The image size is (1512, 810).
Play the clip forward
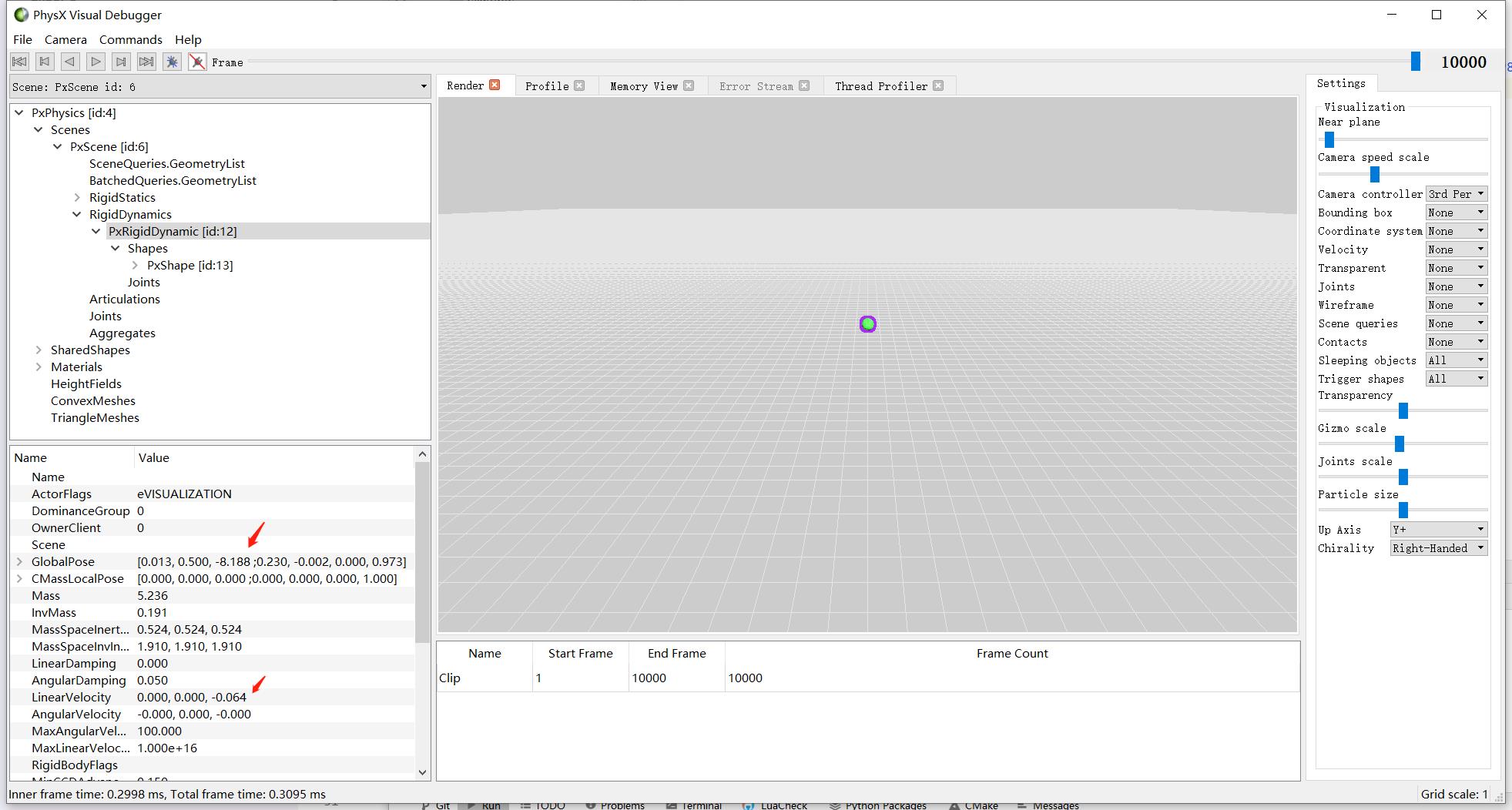click(96, 62)
